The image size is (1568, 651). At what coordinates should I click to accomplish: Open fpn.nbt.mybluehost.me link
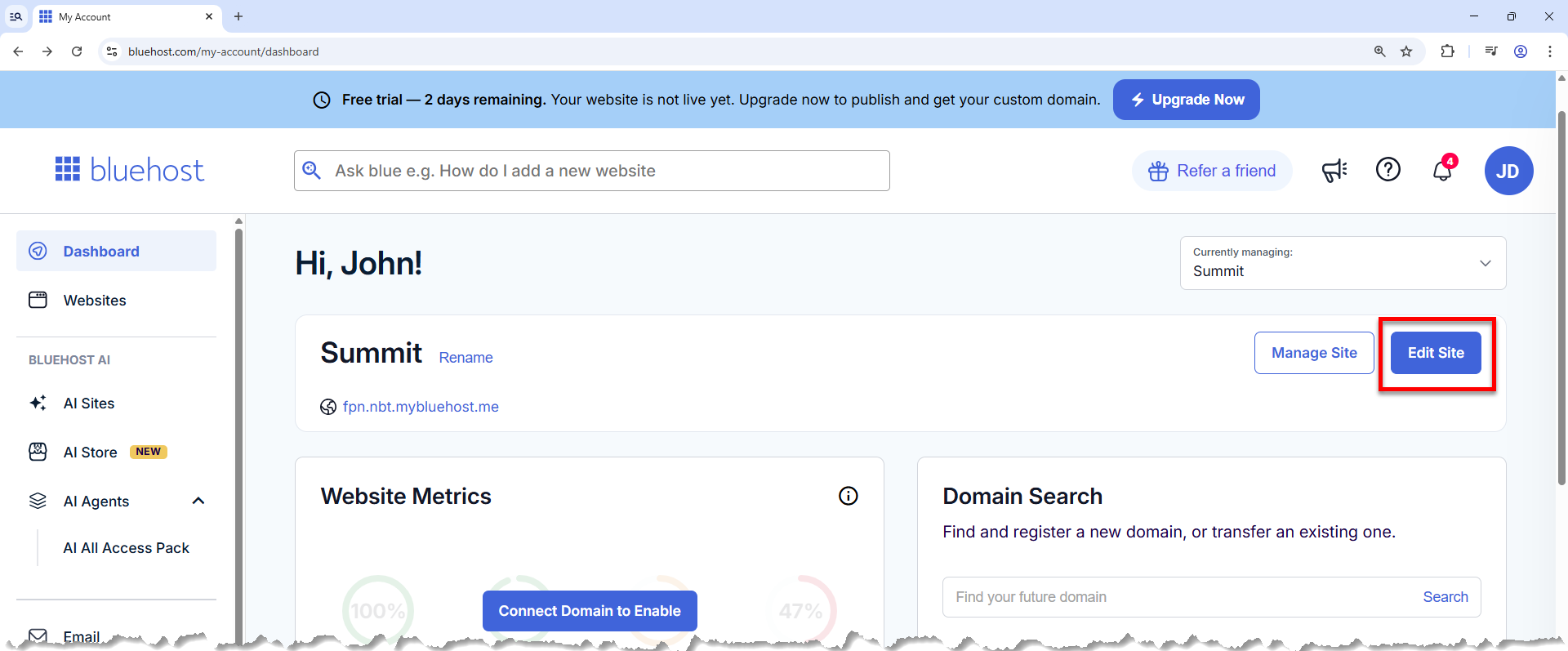click(421, 407)
